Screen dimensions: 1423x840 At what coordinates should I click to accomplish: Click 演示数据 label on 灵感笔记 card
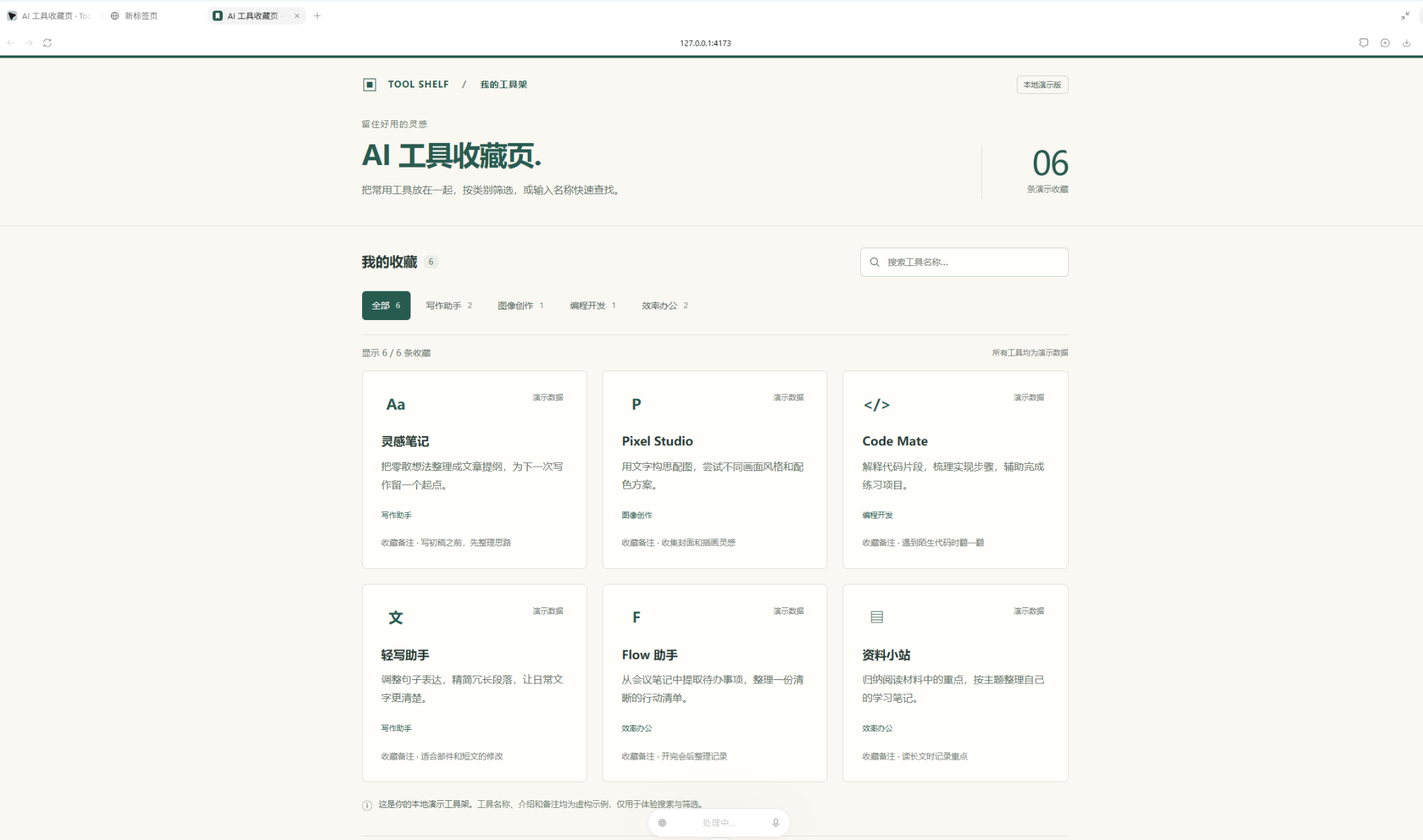click(x=548, y=398)
